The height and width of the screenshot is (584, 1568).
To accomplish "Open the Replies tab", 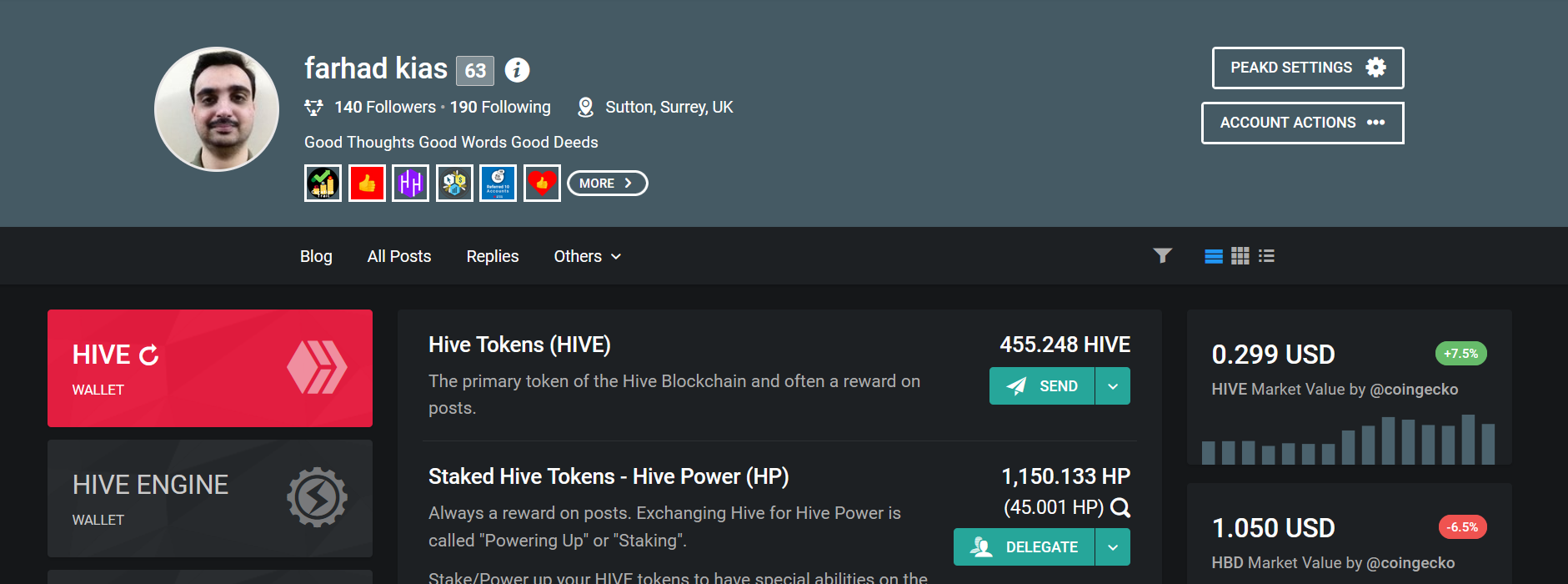I will (493, 256).
